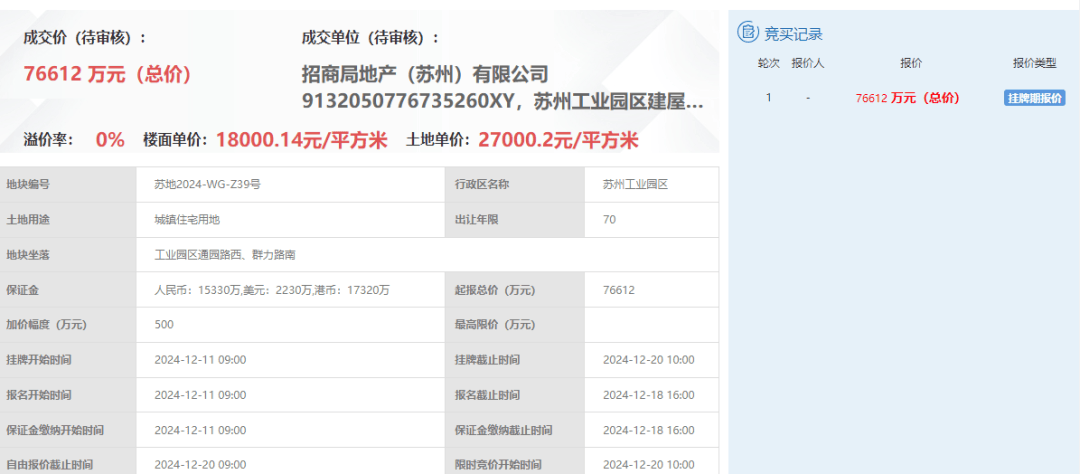Select the location 工业园区通园路西、群力路南

coord(225,255)
